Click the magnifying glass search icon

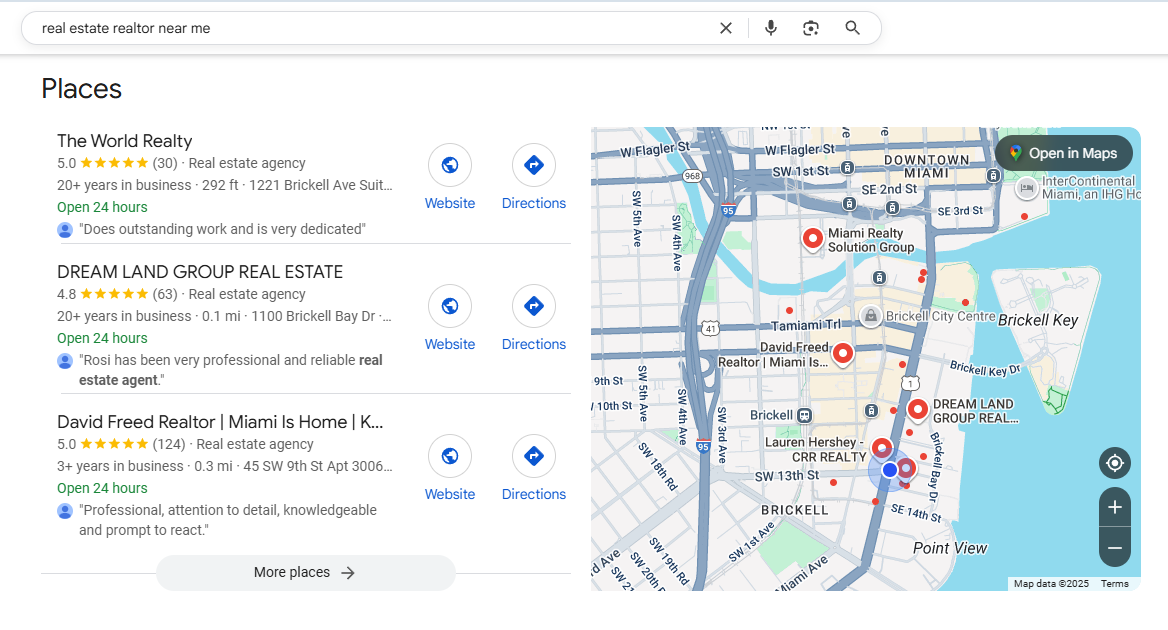[852, 28]
